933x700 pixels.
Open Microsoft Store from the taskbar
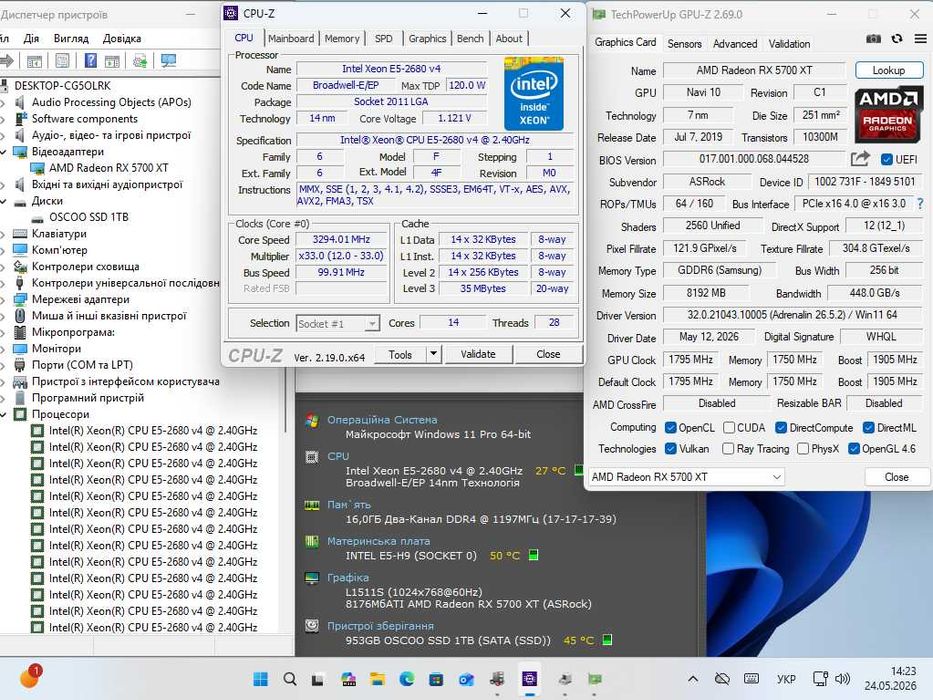[x=436, y=679]
